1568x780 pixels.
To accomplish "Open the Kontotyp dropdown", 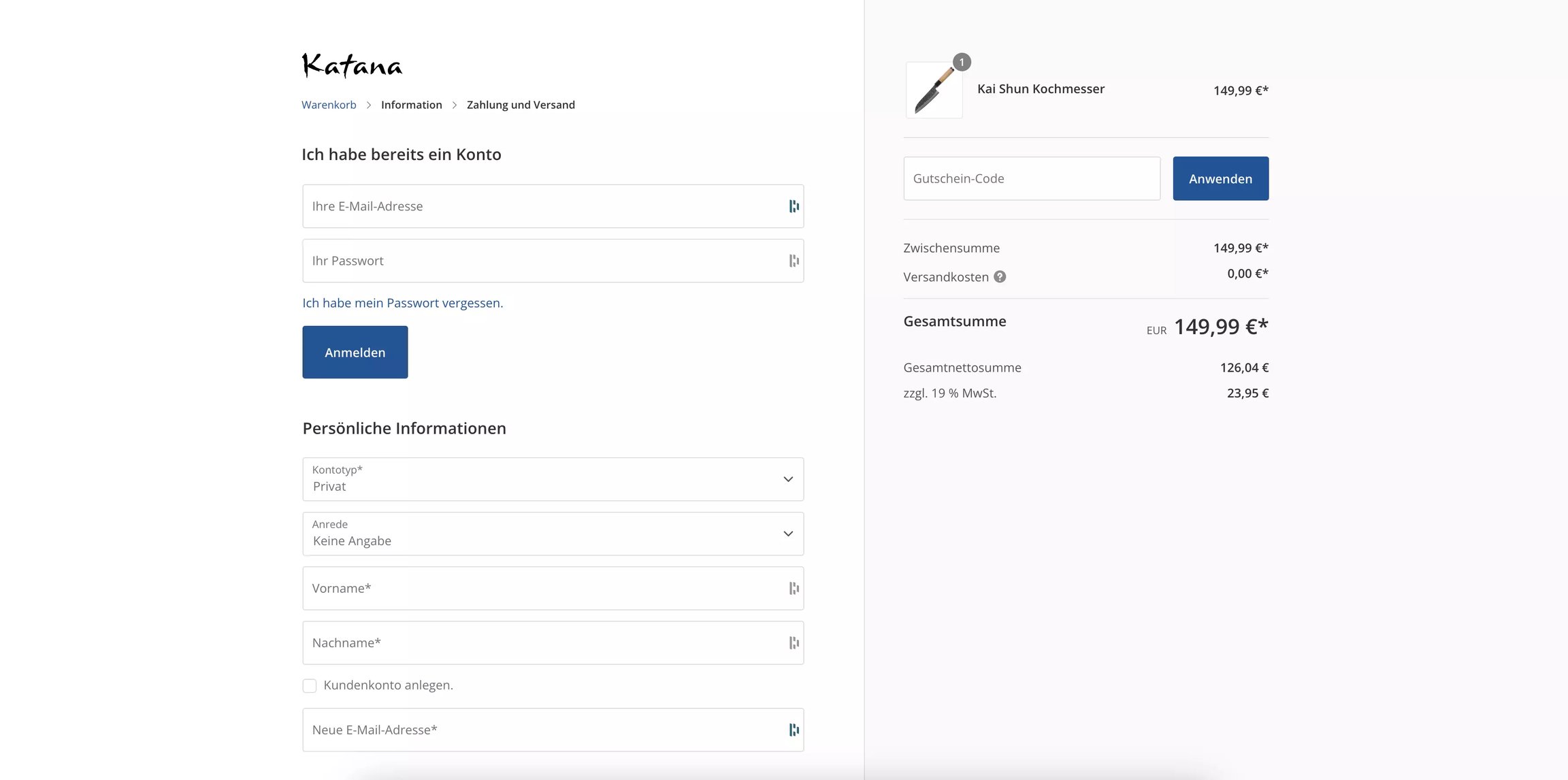I will [x=553, y=479].
